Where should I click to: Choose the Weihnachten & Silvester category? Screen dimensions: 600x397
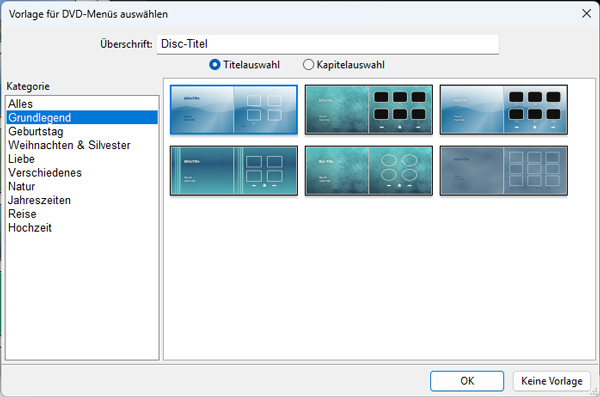pos(82,145)
